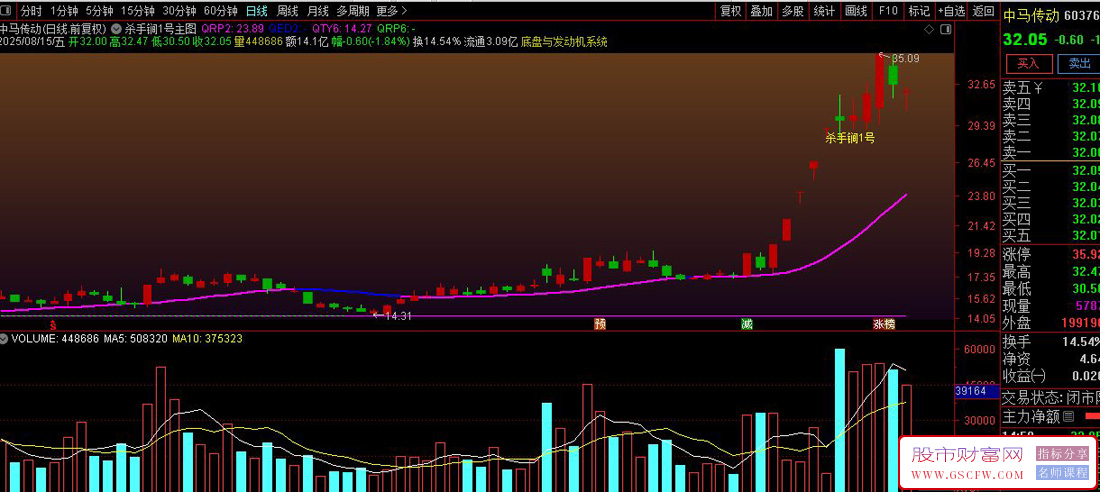Click the 涨榜 marker on the timeline

pyautogui.click(x=884, y=324)
